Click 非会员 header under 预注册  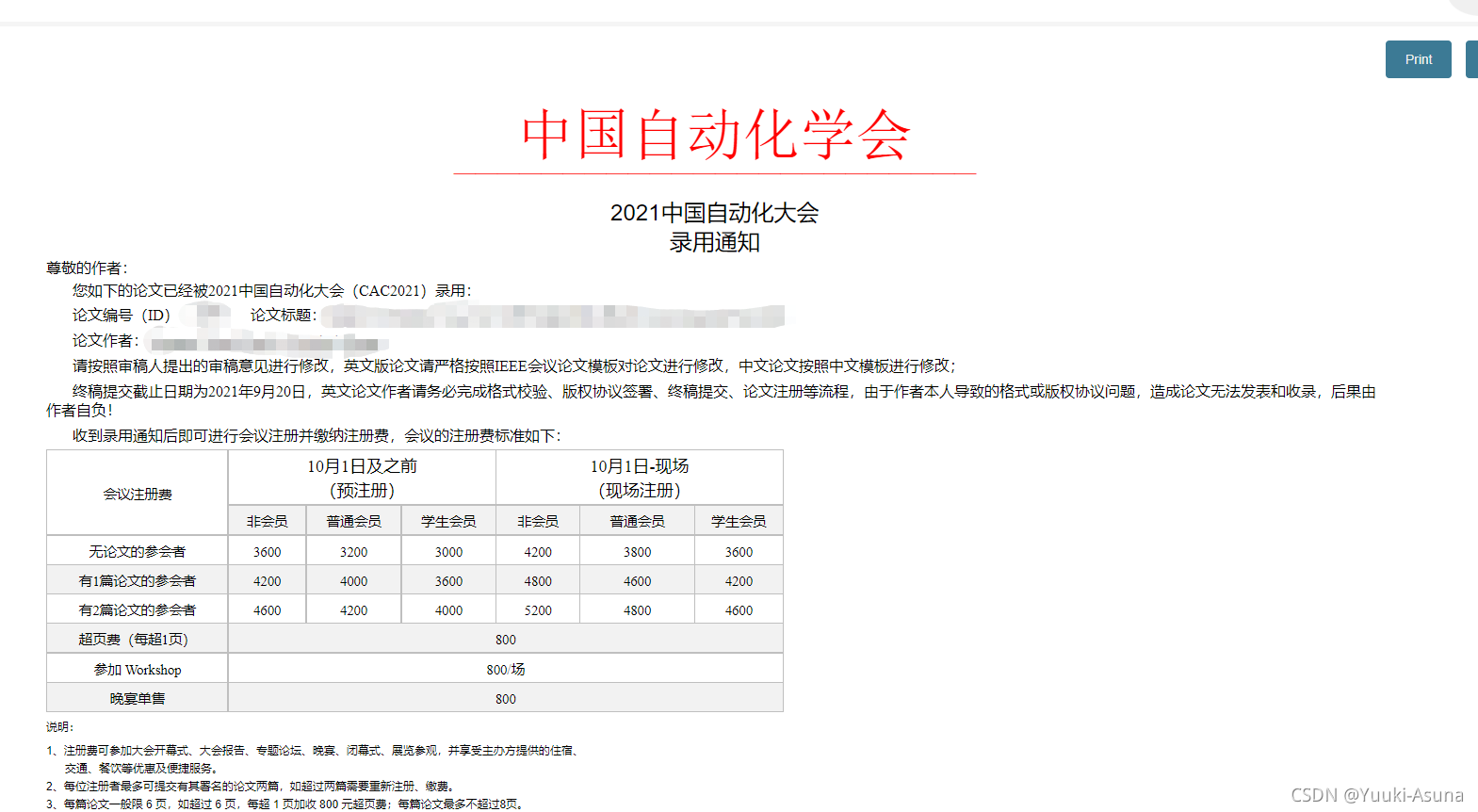(x=268, y=521)
